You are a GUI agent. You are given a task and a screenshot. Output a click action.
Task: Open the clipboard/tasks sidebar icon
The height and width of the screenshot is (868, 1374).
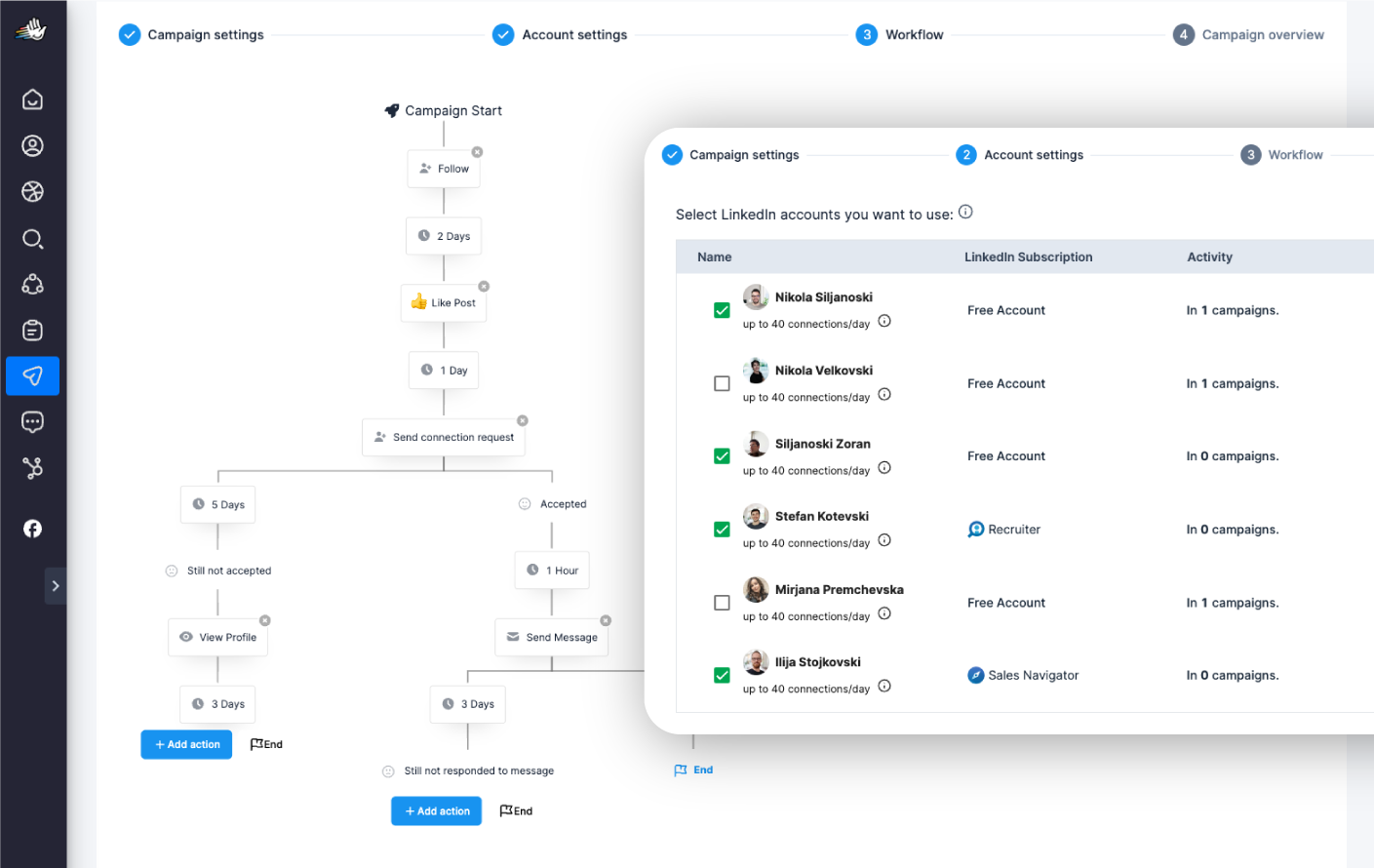pos(32,330)
